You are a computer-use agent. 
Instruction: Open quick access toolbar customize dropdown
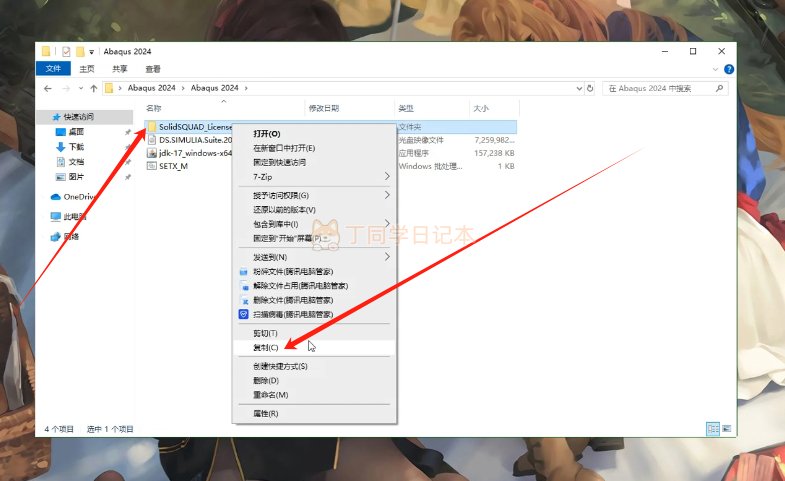tap(92, 52)
